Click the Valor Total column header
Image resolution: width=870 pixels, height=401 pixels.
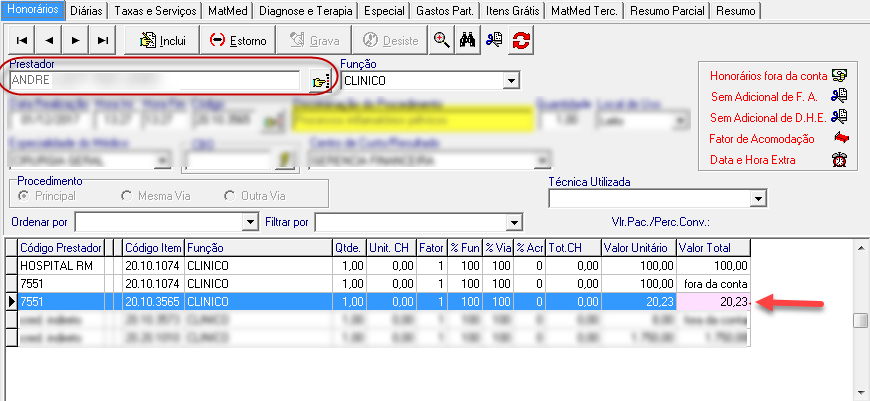click(x=713, y=248)
